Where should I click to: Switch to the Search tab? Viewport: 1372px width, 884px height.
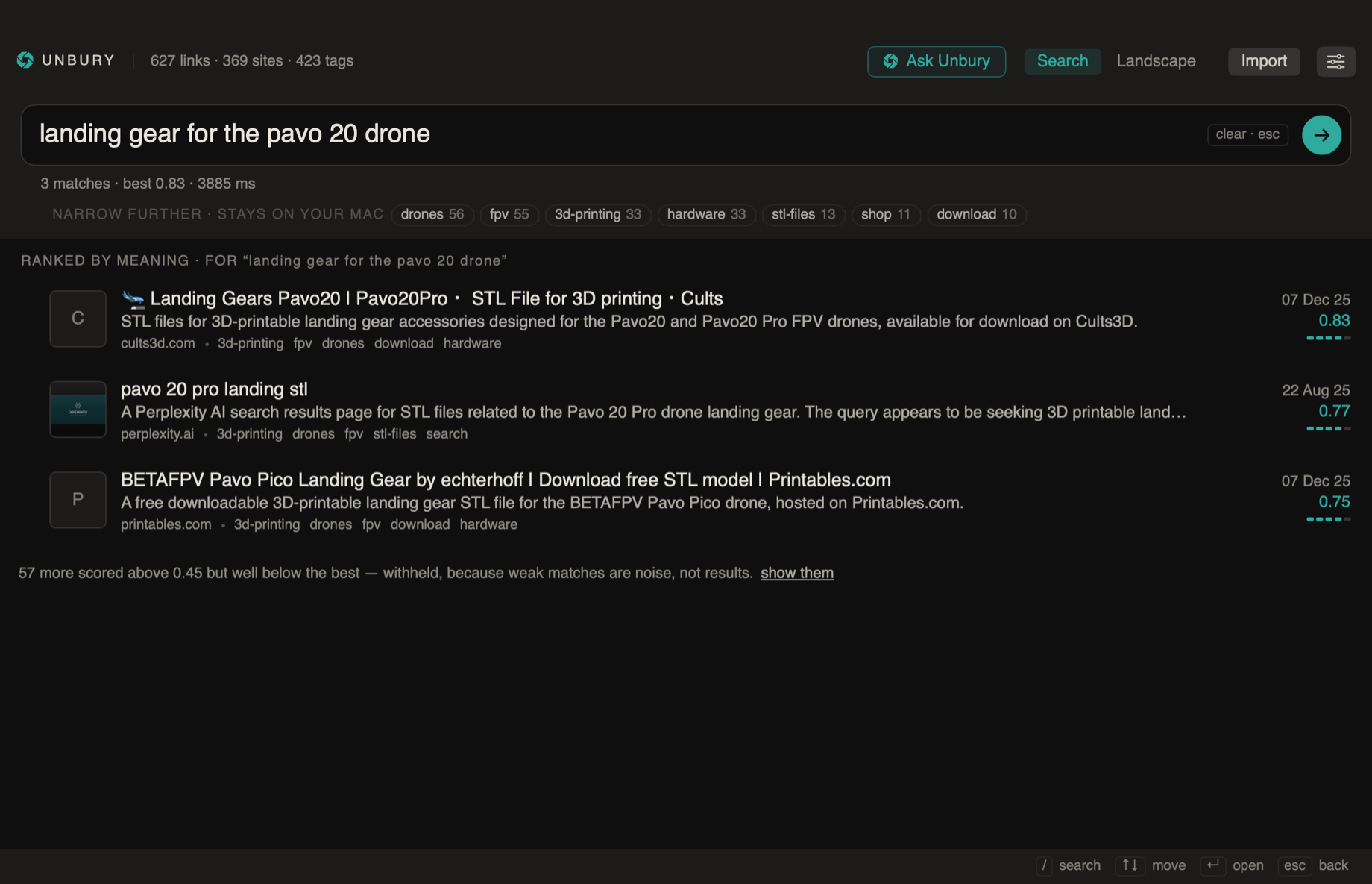tap(1063, 61)
